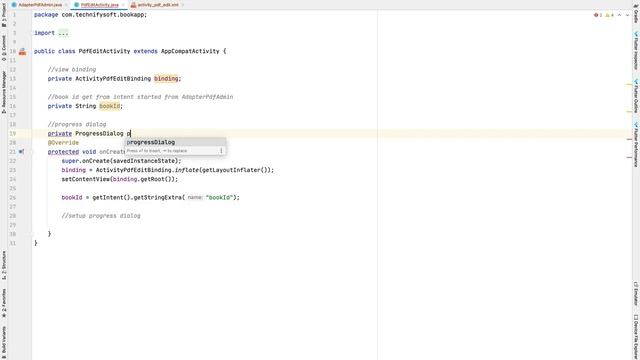The width and height of the screenshot is (640, 360).
Task: Click the @Override annotation
Action: tap(63, 142)
